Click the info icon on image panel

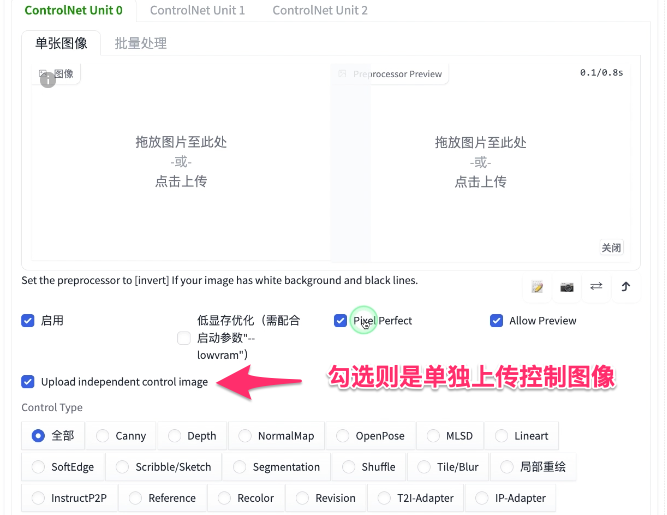point(48,80)
